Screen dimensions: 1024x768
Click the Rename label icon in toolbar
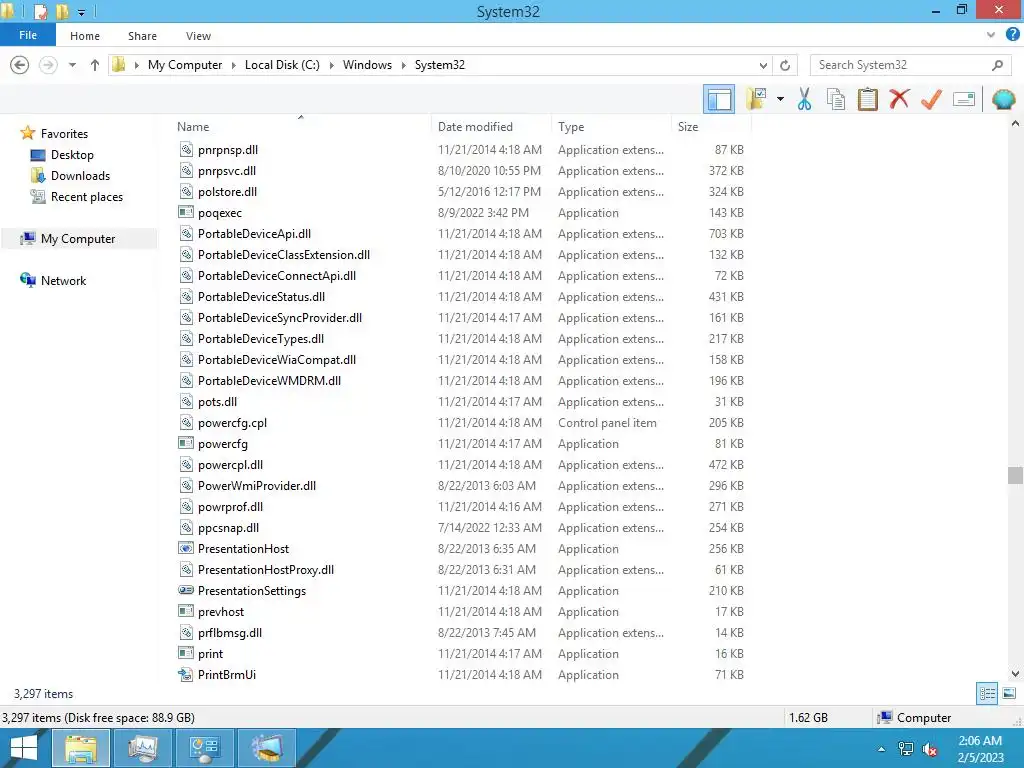964,99
